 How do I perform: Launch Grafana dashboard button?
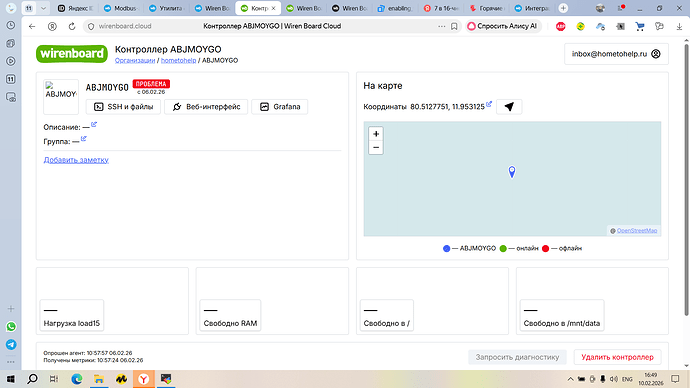pos(279,107)
